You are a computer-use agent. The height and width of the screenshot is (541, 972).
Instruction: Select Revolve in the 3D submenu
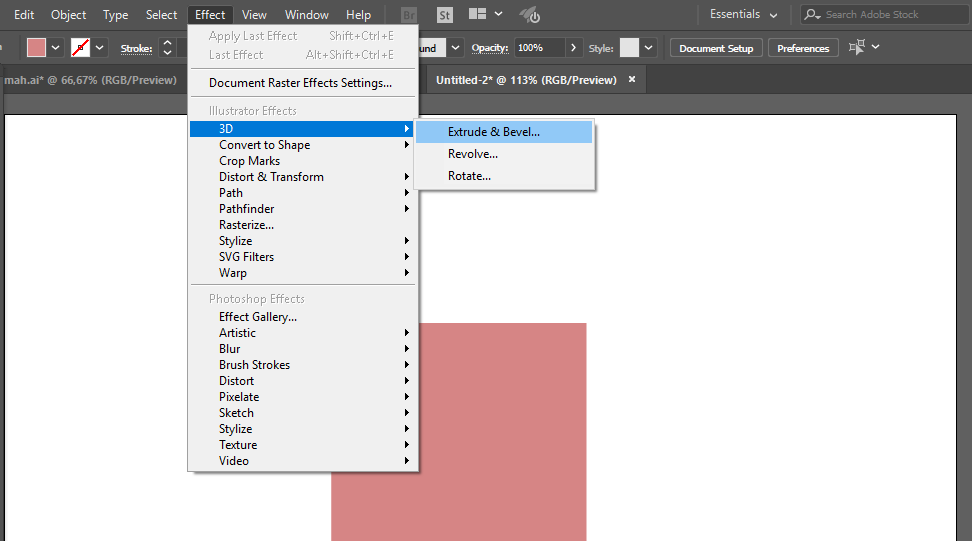point(472,154)
